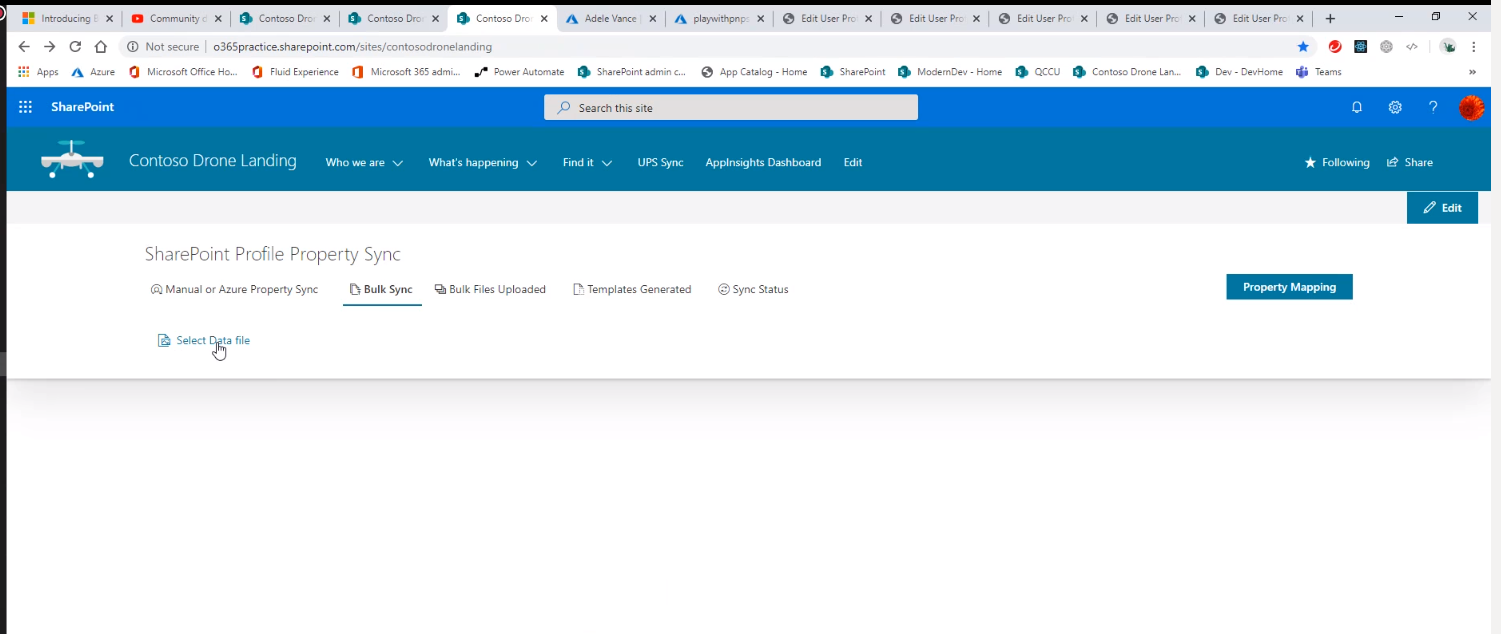
Task: Bookmark this page using the star icon
Action: (1303, 46)
